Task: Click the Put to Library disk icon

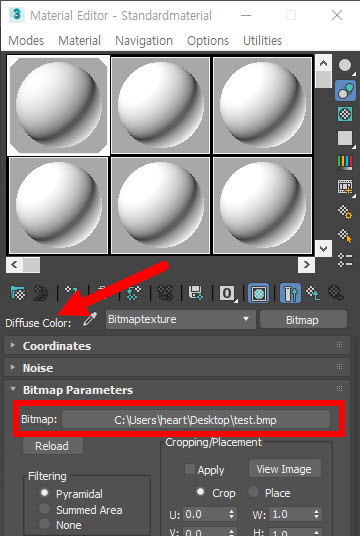Action: point(196,293)
